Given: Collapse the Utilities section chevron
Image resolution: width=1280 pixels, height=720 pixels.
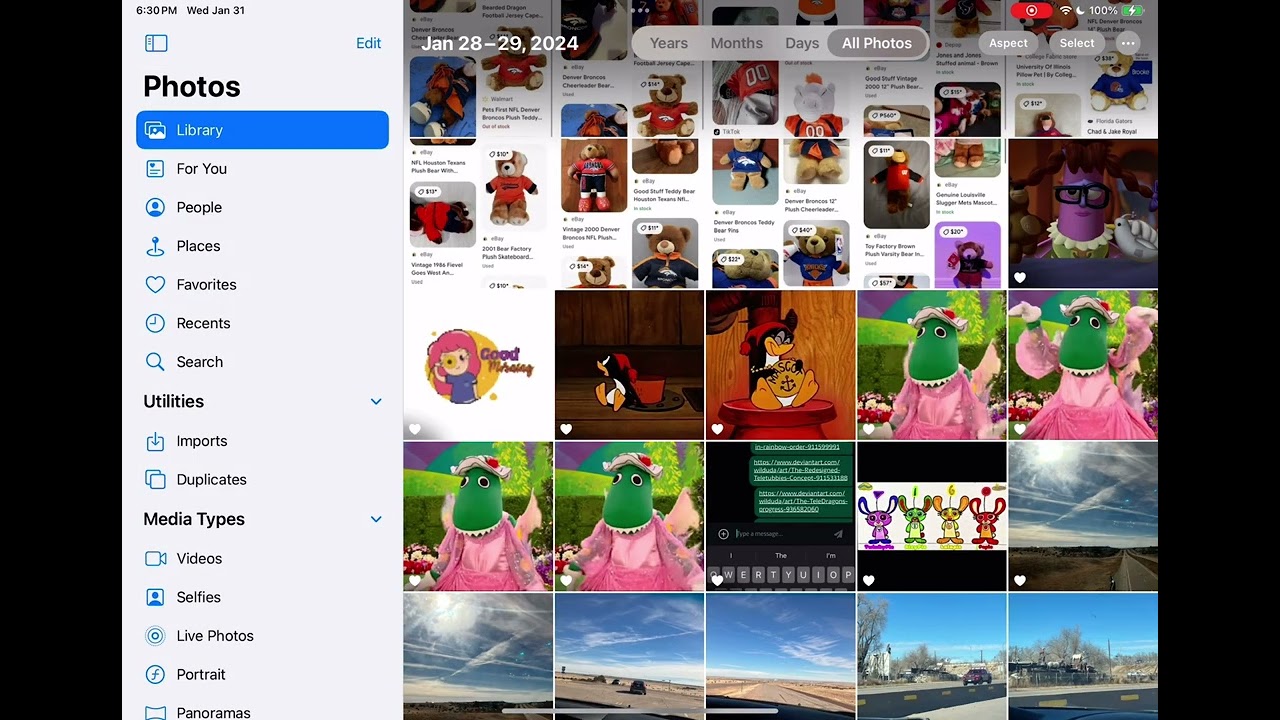Looking at the screenshot, I should click(x=376, y=401).
